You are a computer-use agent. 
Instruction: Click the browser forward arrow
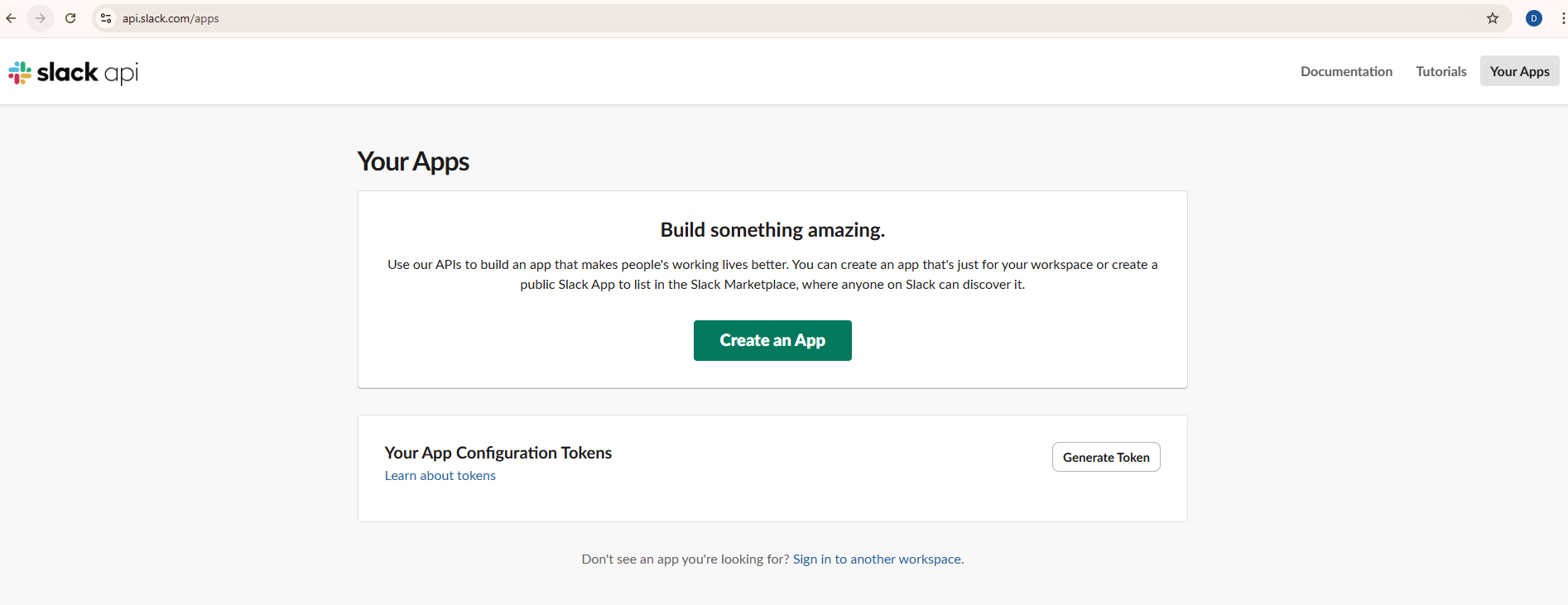point(41,18)
